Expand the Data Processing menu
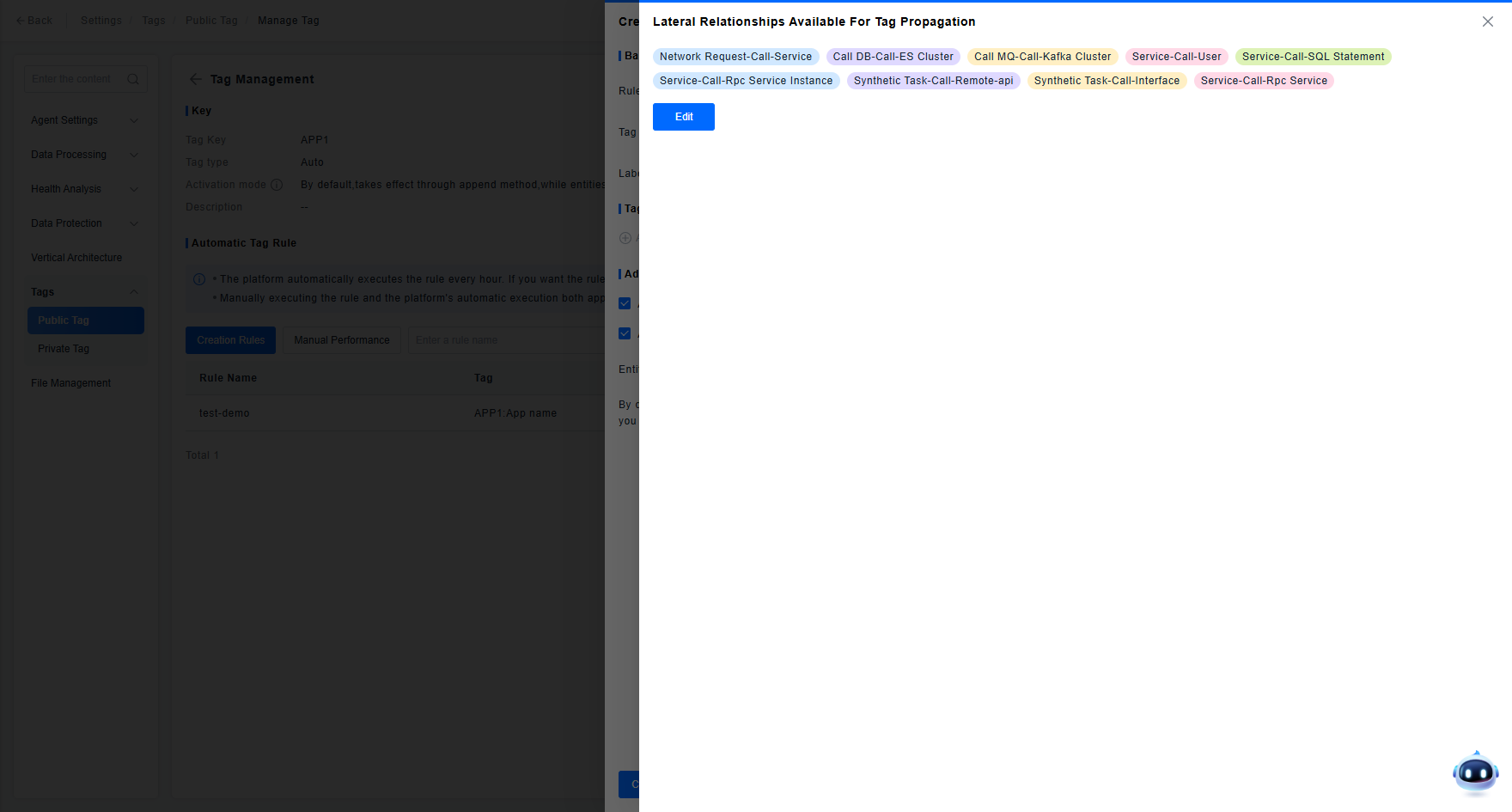 pyautogui.click(x=84, y=155)
